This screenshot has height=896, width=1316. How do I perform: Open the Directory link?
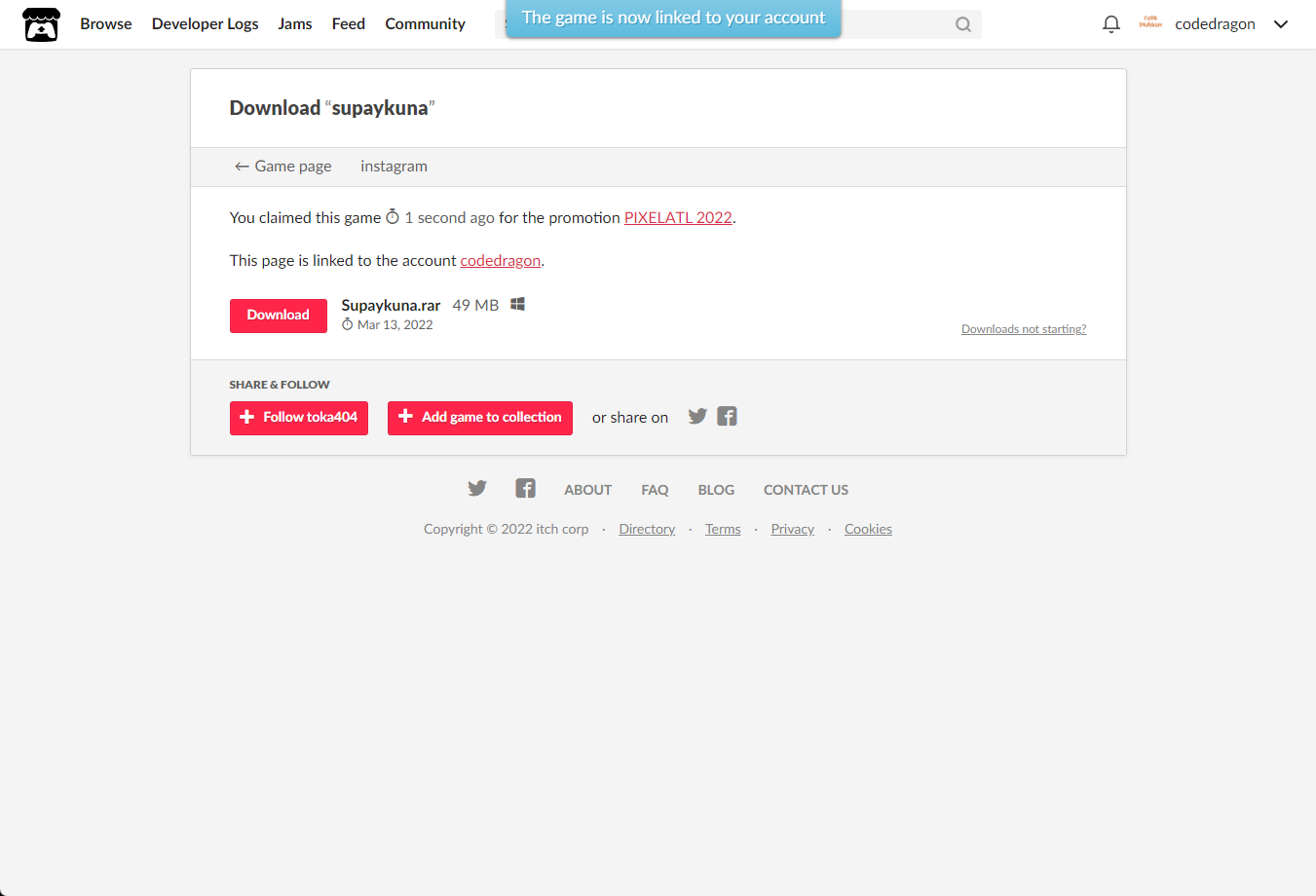(x=647, y=529)
